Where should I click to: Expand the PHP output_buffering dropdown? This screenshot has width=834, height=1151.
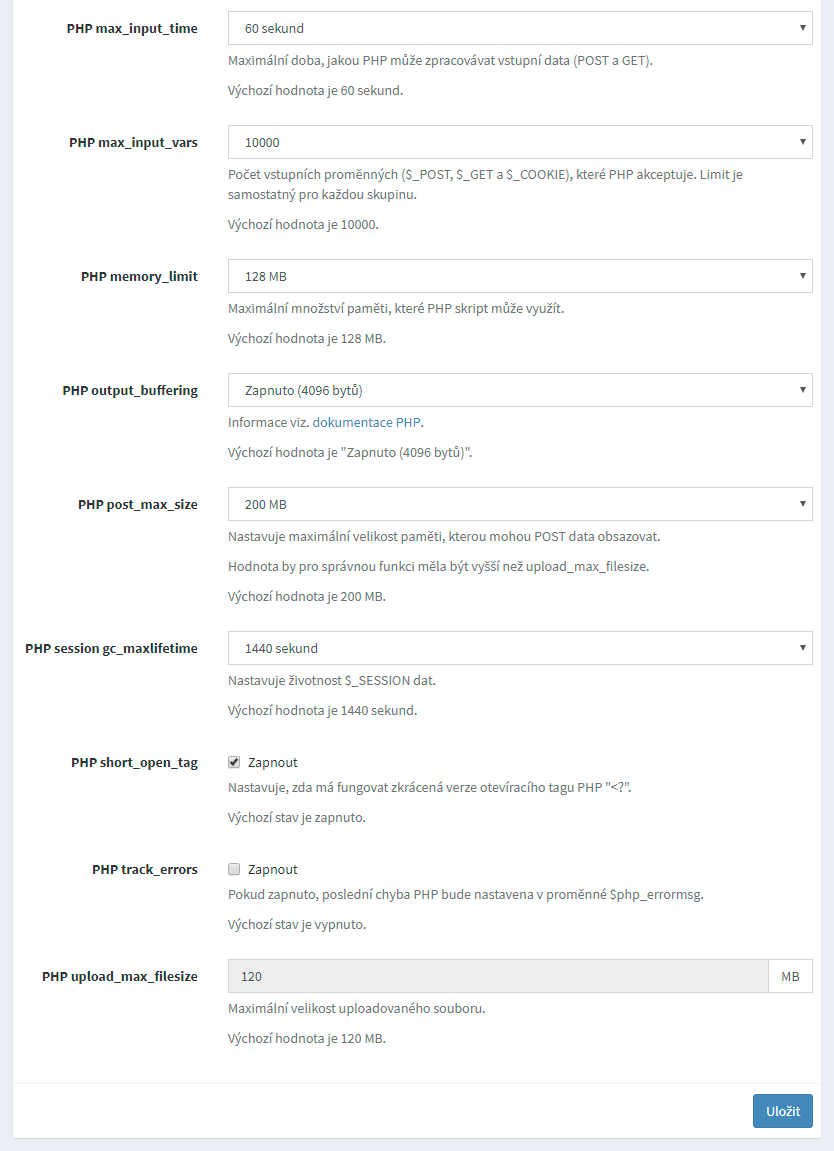pyautogui.click(x=520, y=390)
